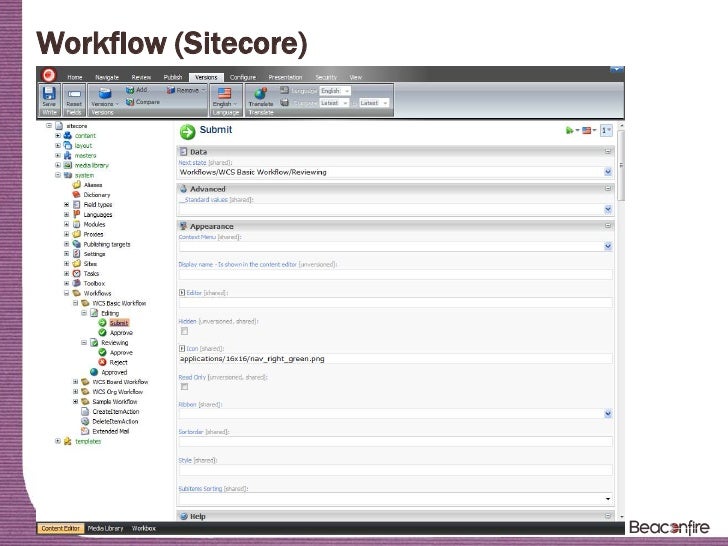The width and height of the screenshot is (728, 546).
Task: Switch to the Navigate ribbon tab
Action: (107, 78)
